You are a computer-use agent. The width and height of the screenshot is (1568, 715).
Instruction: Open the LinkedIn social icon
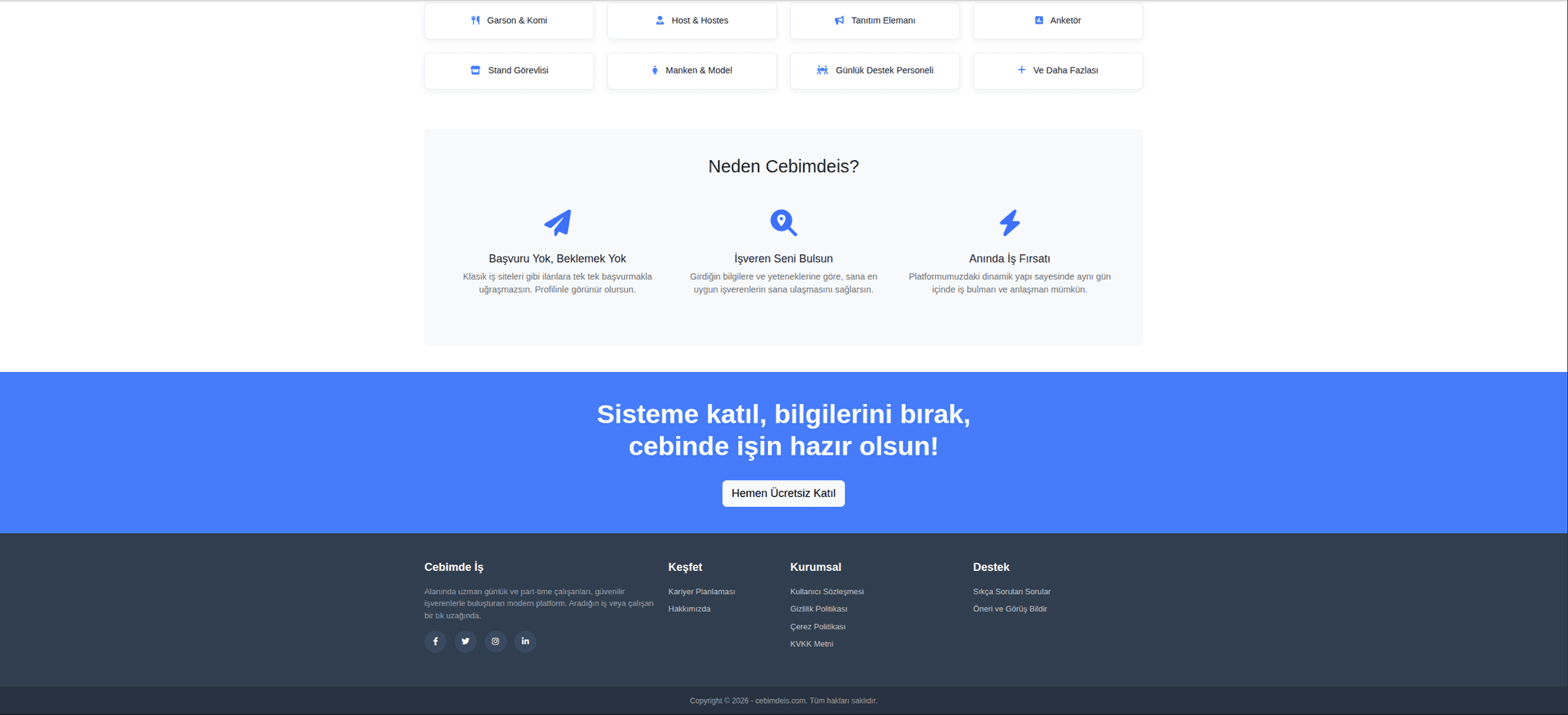[525, 642]
